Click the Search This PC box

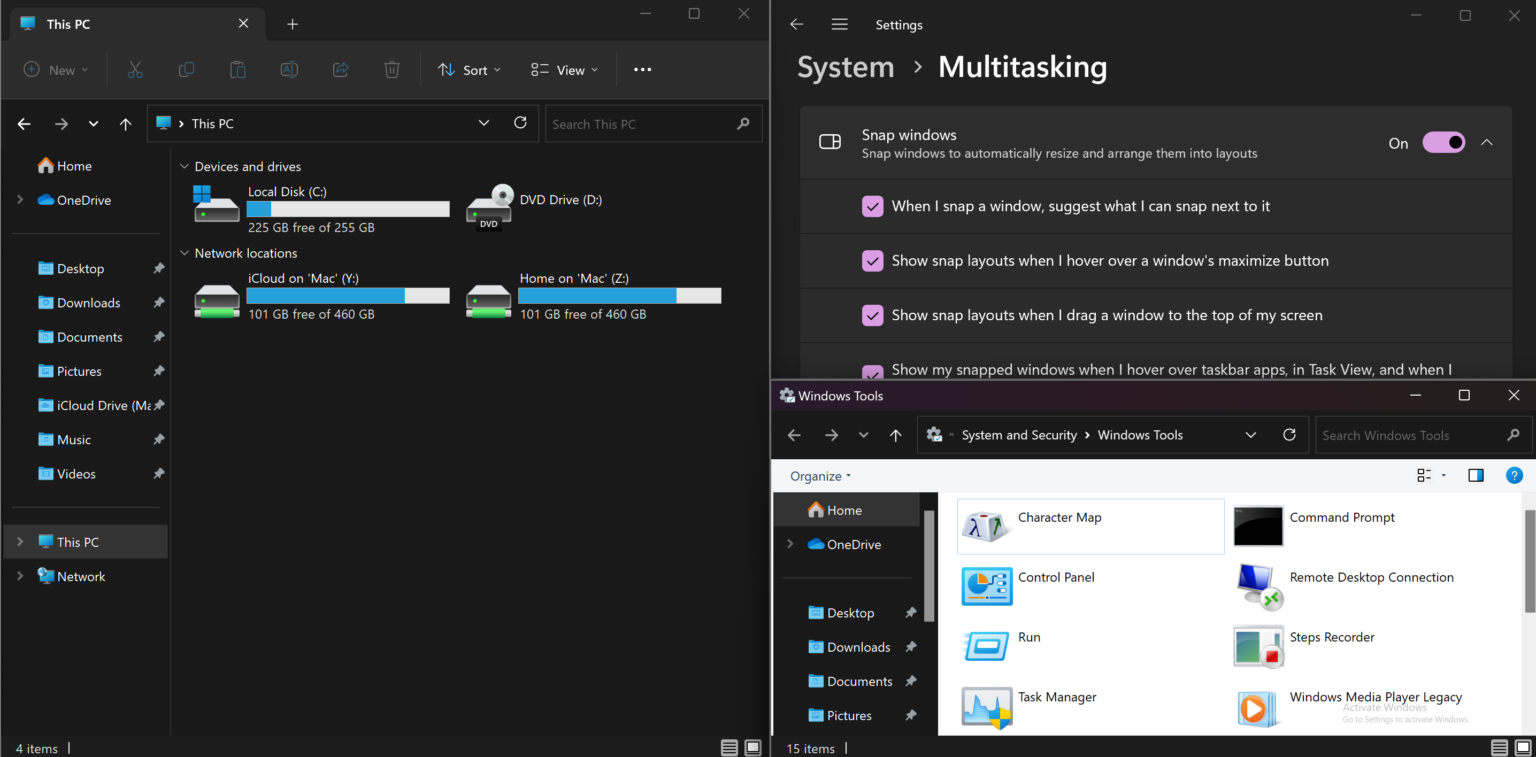(x=648, y=123)
